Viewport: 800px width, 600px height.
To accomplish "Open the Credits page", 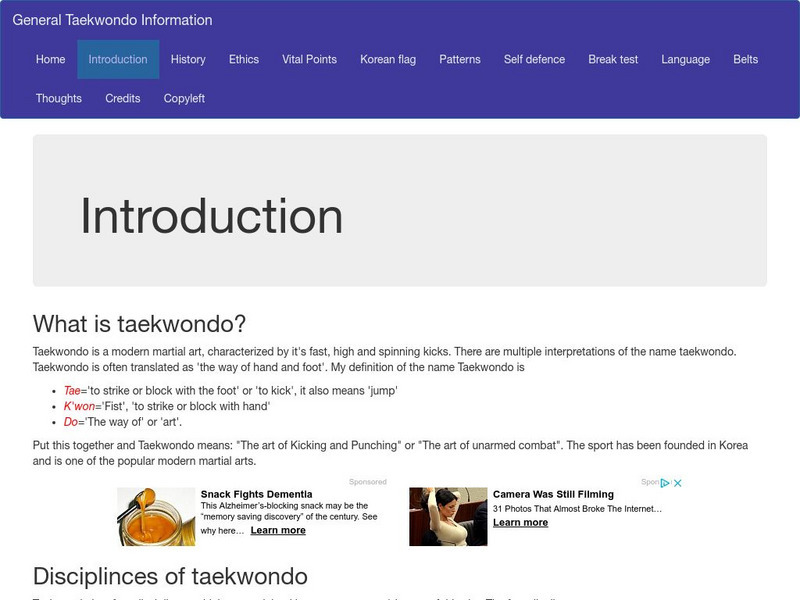I will 122,98.
